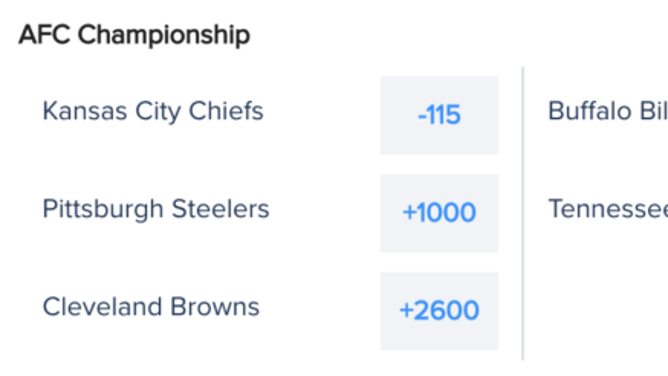
Task: Add the +2600 bet to slip
Action: (x=439, y=311)
